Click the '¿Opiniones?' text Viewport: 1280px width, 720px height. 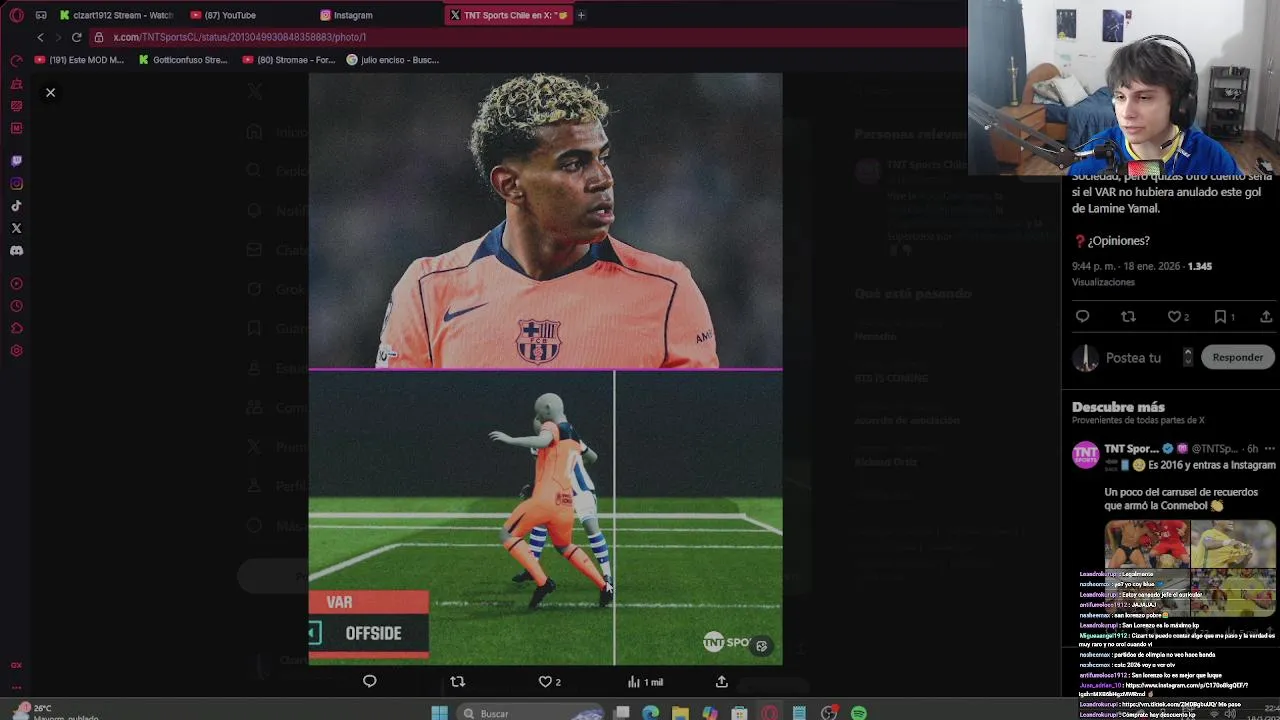1118,241
